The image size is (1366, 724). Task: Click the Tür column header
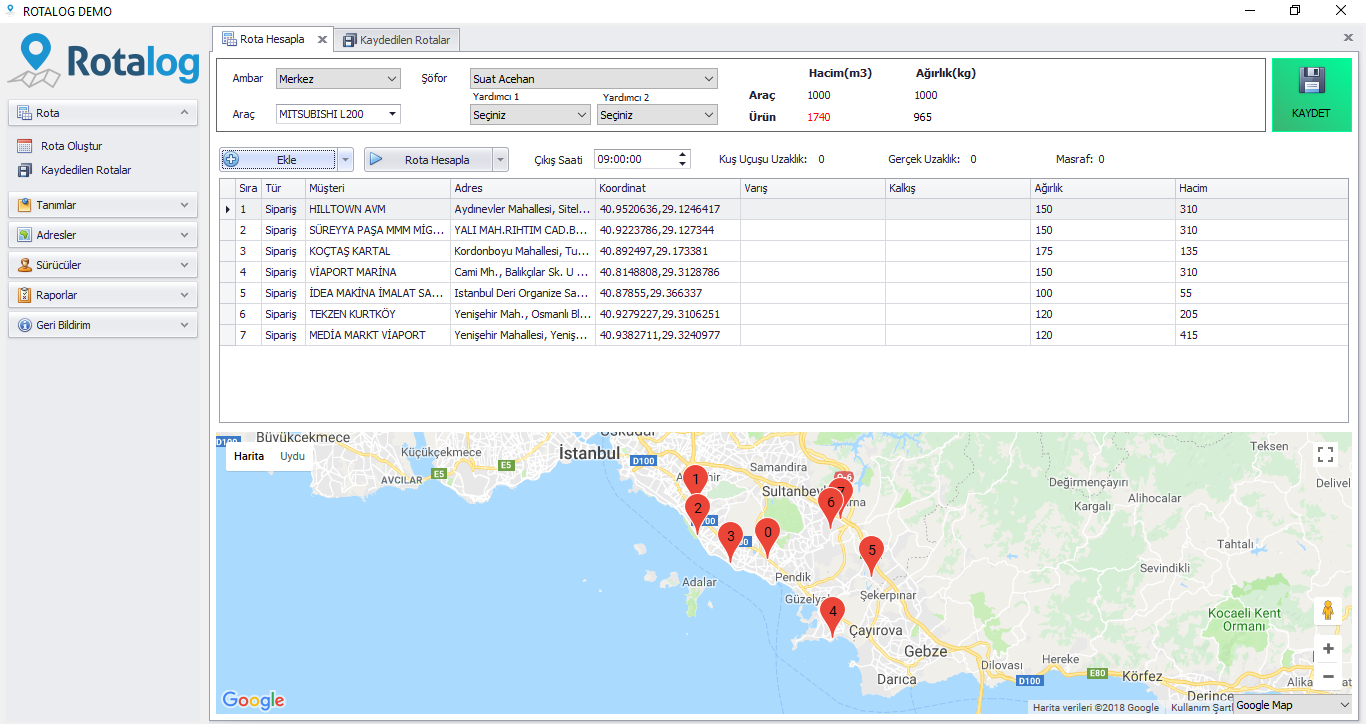click(x=283, y=188)
